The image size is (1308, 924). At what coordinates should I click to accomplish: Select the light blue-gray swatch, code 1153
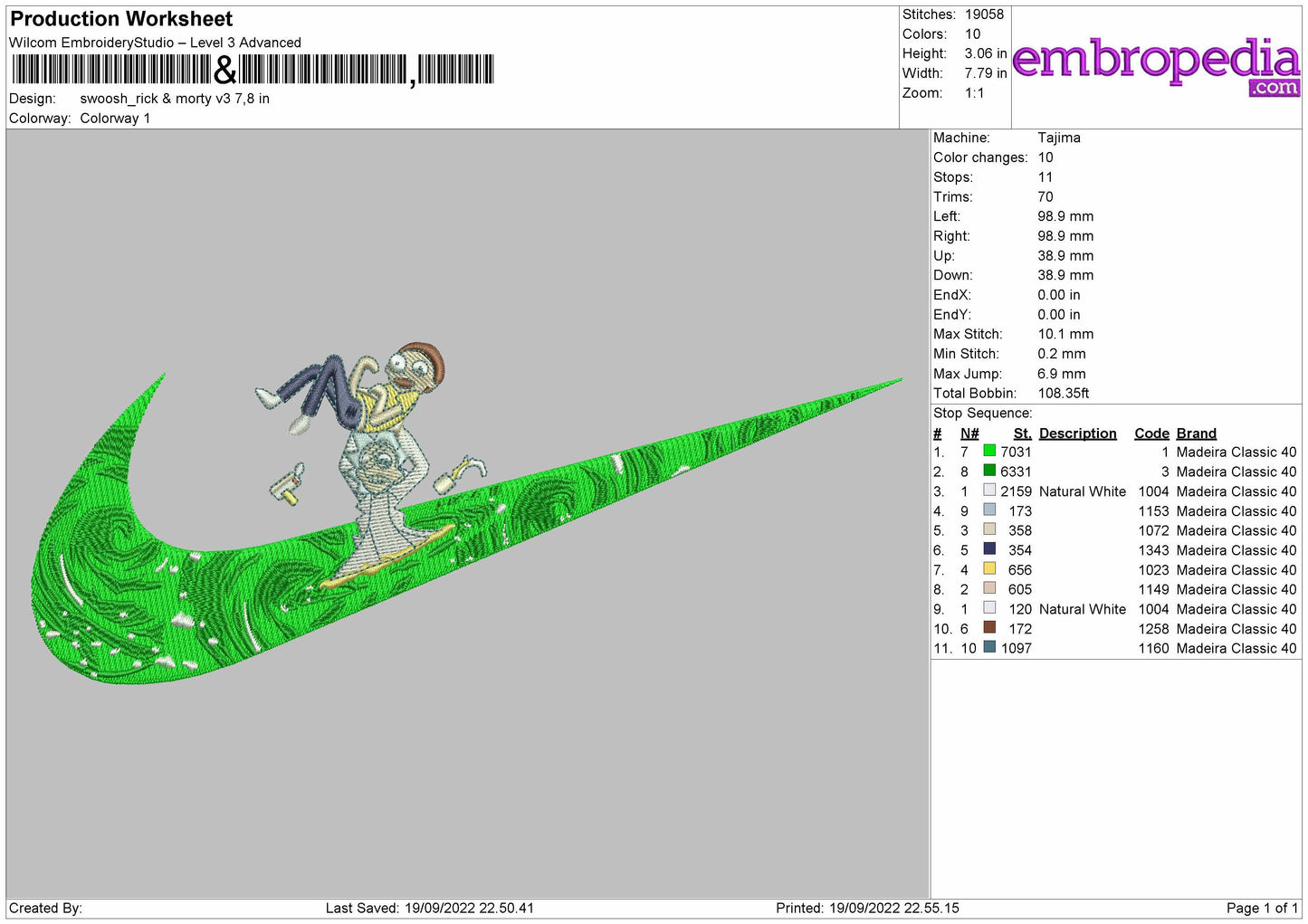(989, 510)
